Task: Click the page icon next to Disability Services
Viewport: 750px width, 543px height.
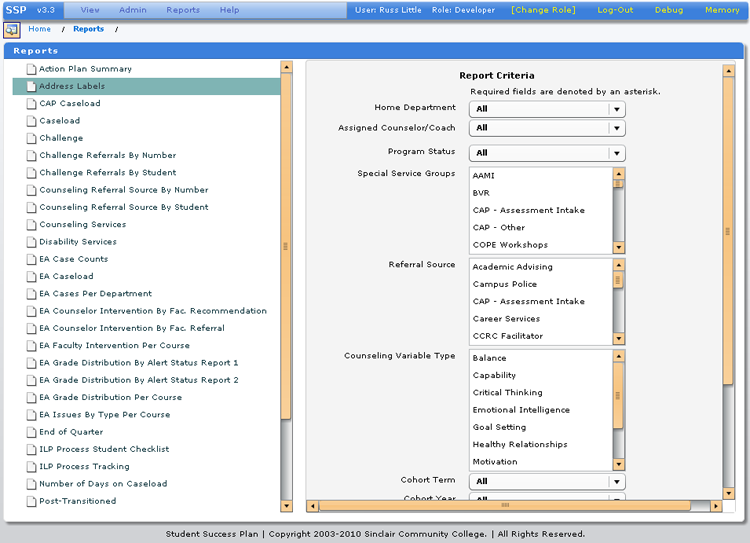Action: pyautogui.click(x=30, y=242)
